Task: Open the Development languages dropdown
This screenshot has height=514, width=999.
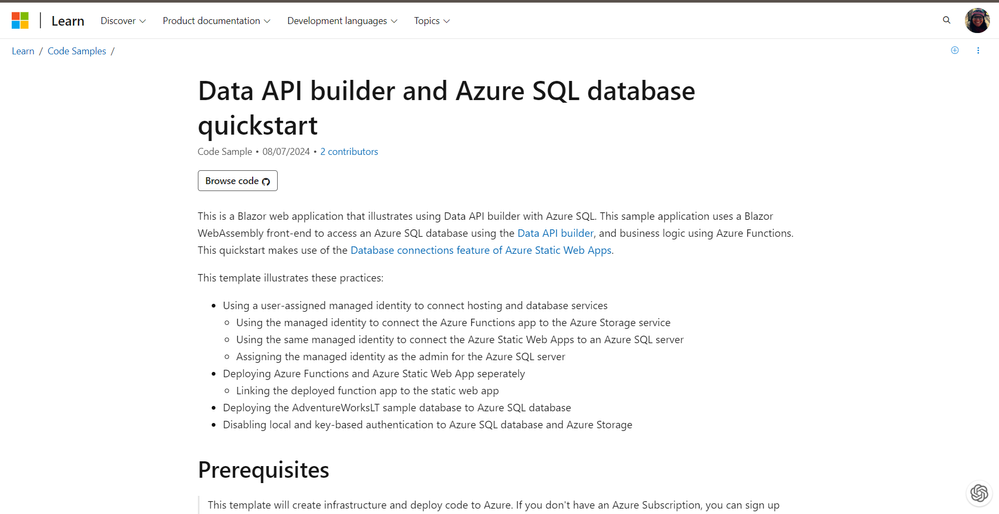Action: 342,21
